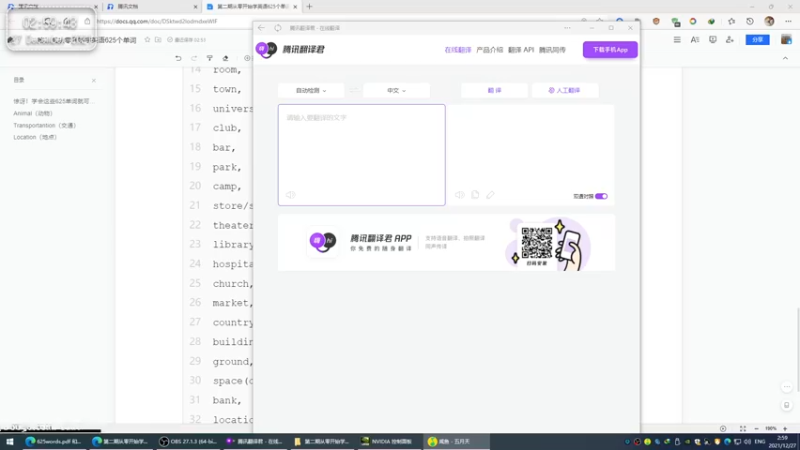The height and width of the screenshot is (450, 800).
Task: Click the word 'park,' on line 19
Action: pos(227,167)
